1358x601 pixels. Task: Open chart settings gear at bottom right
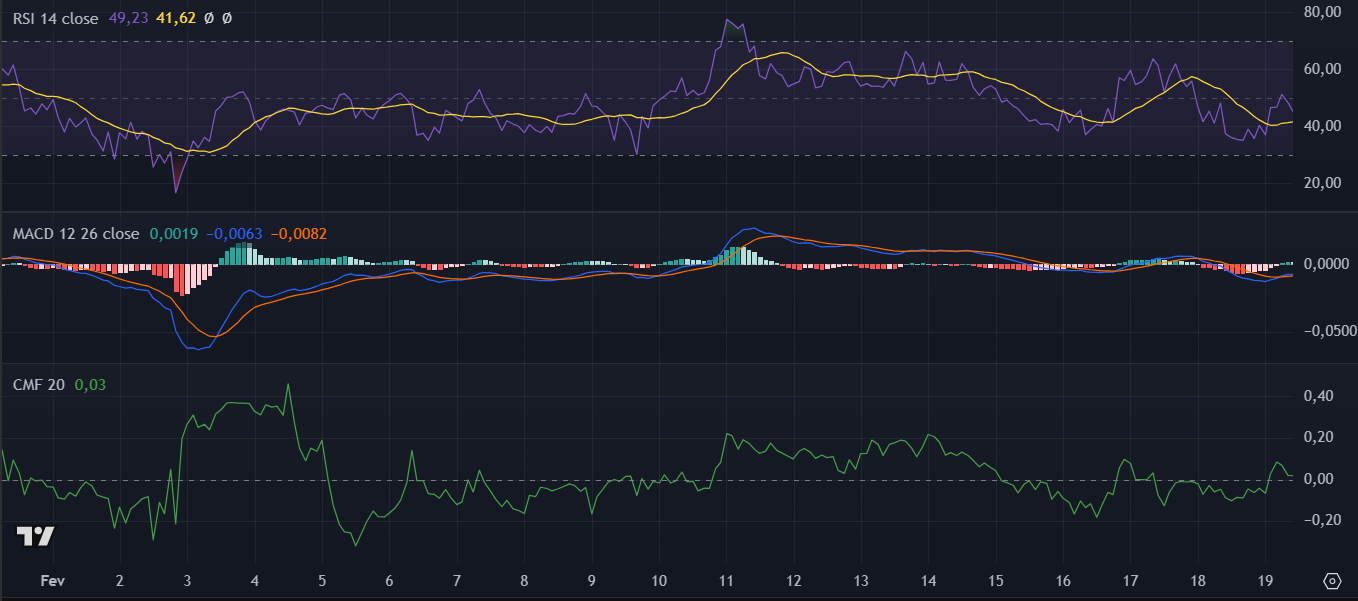[1331, 581]
